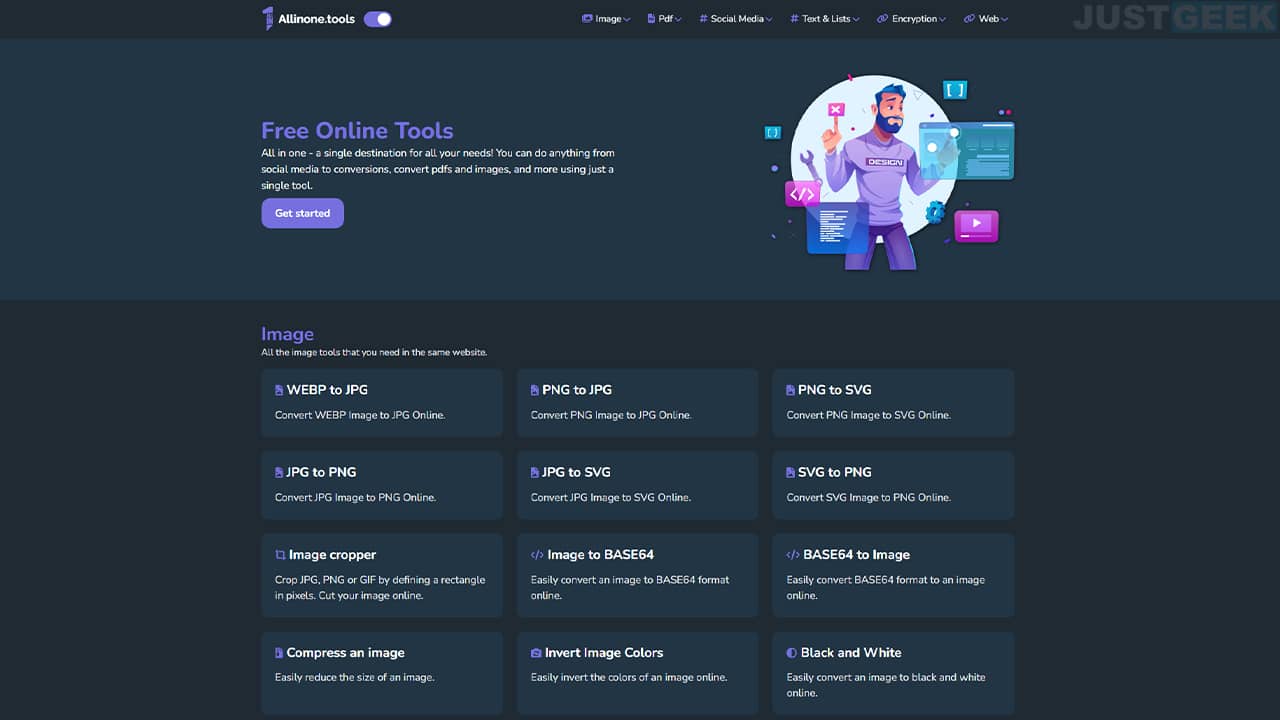Click the PNG to JPG file icon

click(535, 390)
